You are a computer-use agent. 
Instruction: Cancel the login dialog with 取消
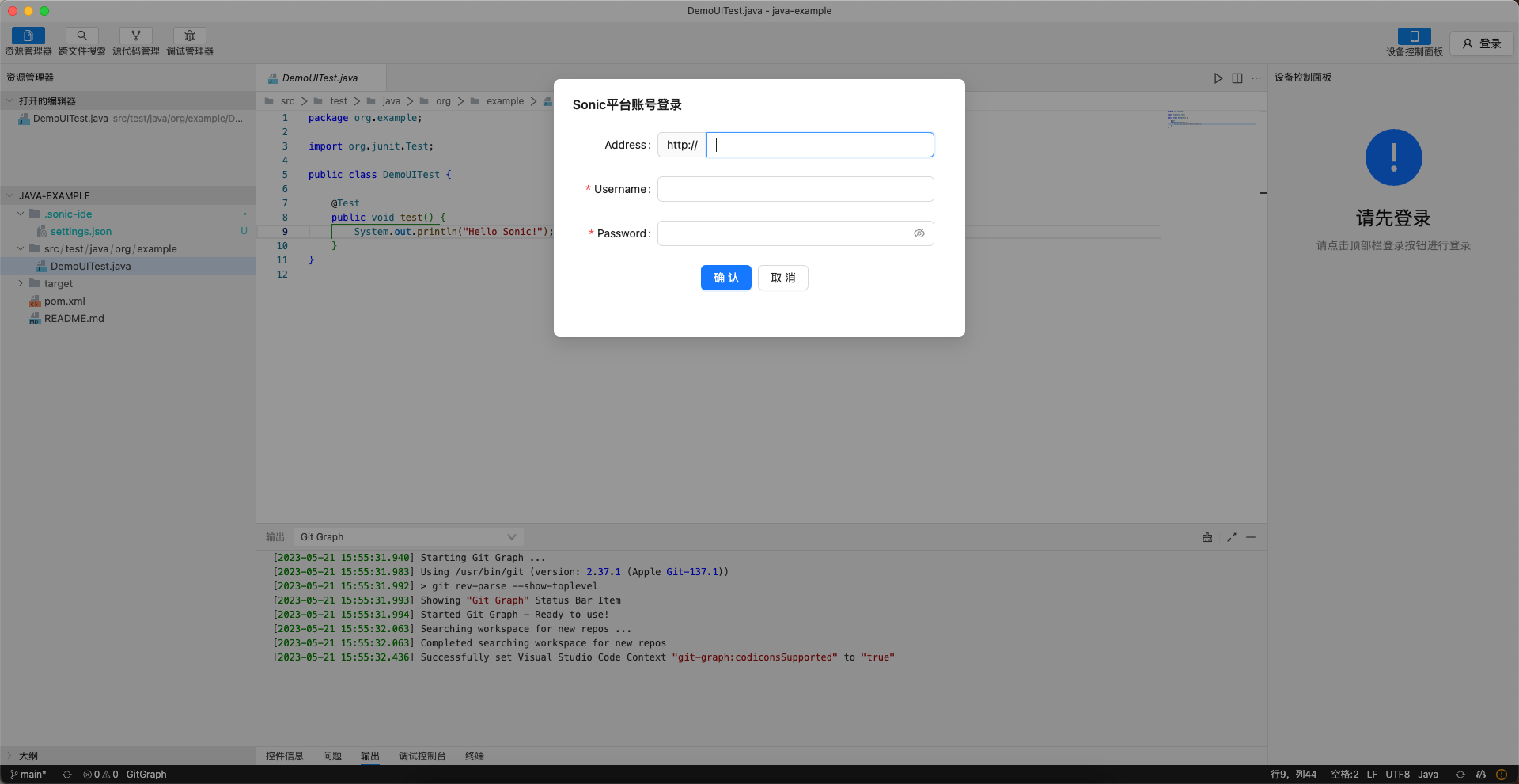pos(782,278)
